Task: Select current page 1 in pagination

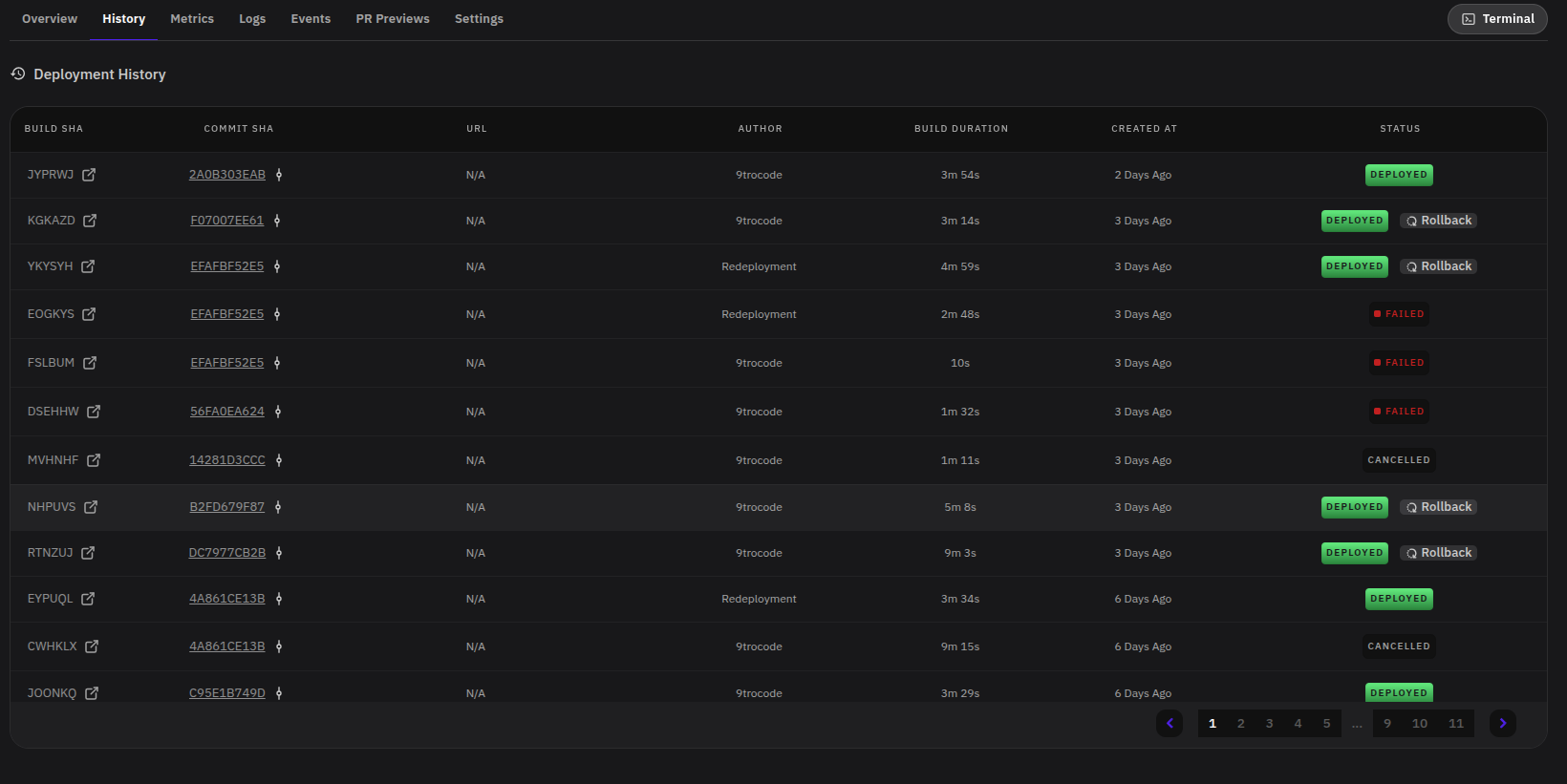Action: tap(1213, 723)
